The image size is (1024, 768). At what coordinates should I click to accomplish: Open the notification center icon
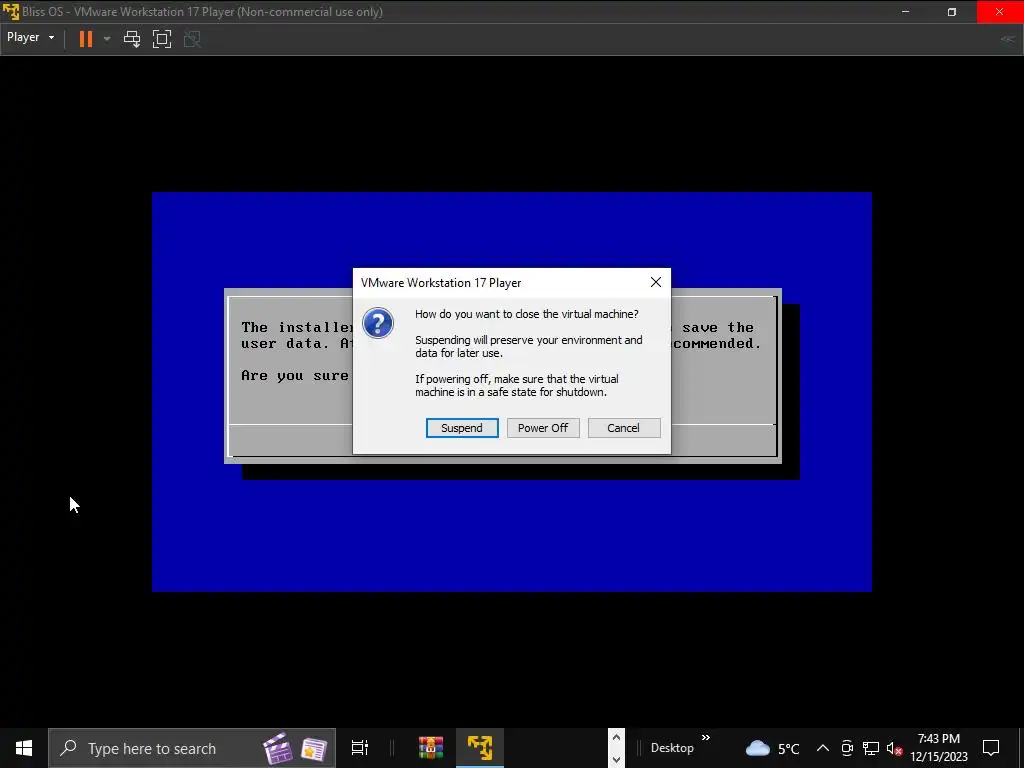pyautogui.click(x=991, y=748)
